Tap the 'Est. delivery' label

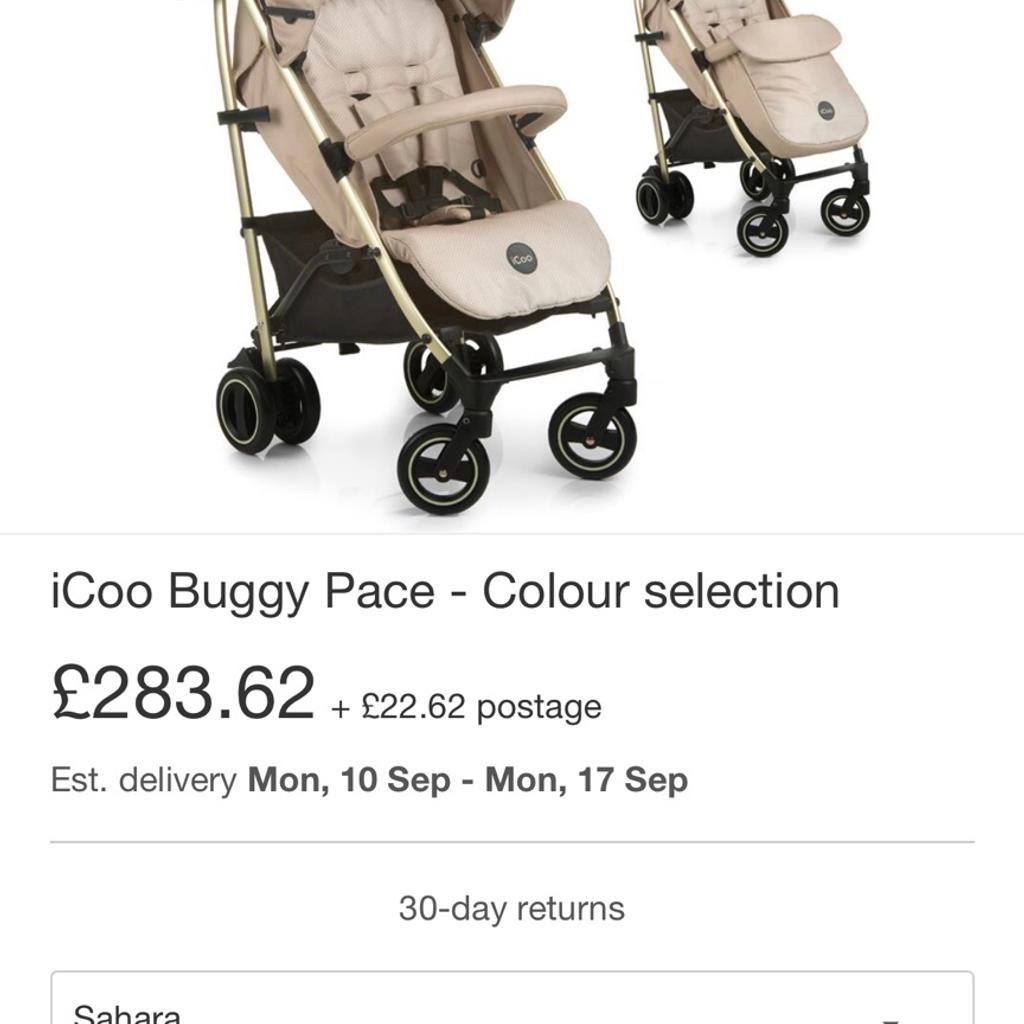tap(143, 780)
